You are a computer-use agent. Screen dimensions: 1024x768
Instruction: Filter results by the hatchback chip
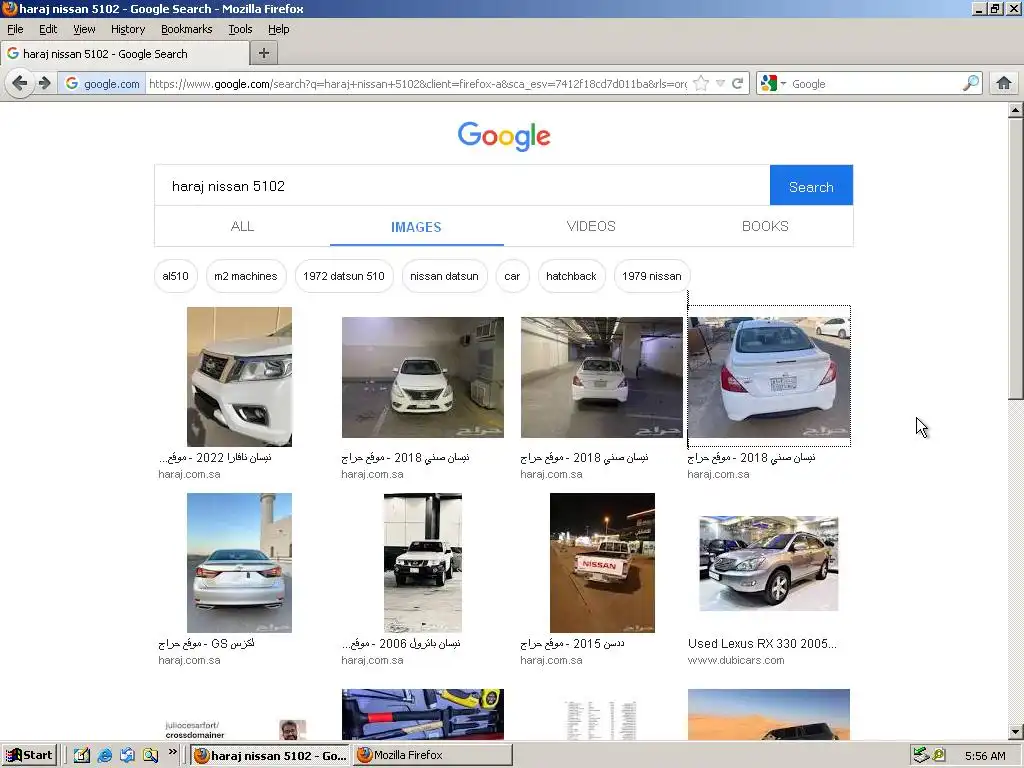pyautogui.click(x=571, y=276)
